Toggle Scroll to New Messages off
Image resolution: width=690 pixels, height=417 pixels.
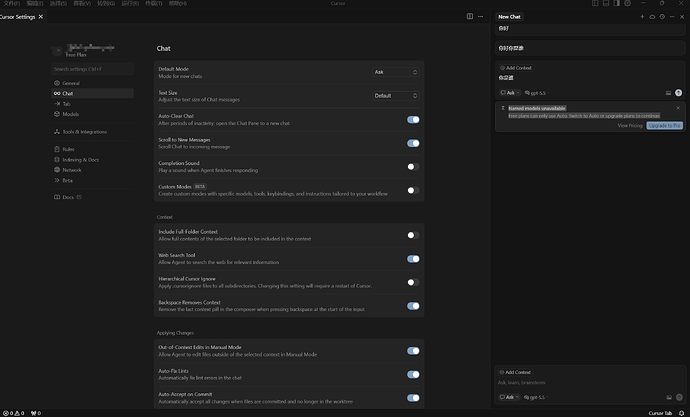point(413,143)
